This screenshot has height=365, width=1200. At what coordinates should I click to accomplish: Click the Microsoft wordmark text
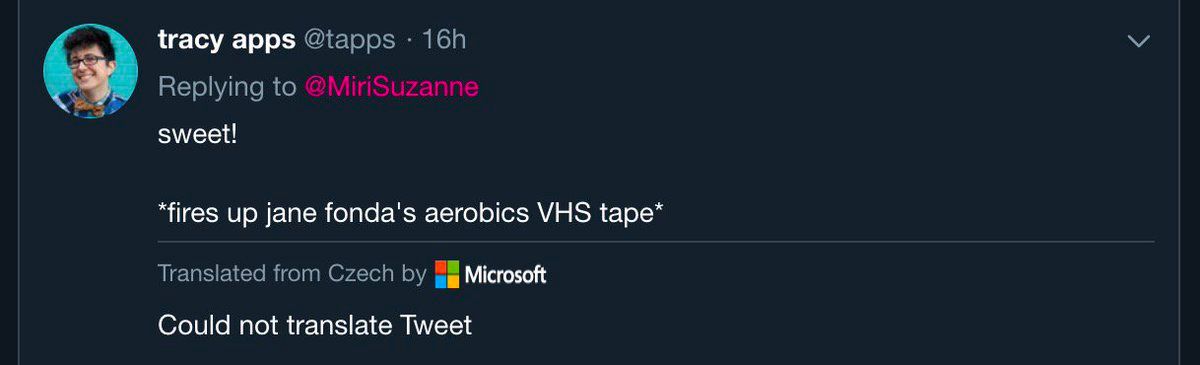pos(505,274)
